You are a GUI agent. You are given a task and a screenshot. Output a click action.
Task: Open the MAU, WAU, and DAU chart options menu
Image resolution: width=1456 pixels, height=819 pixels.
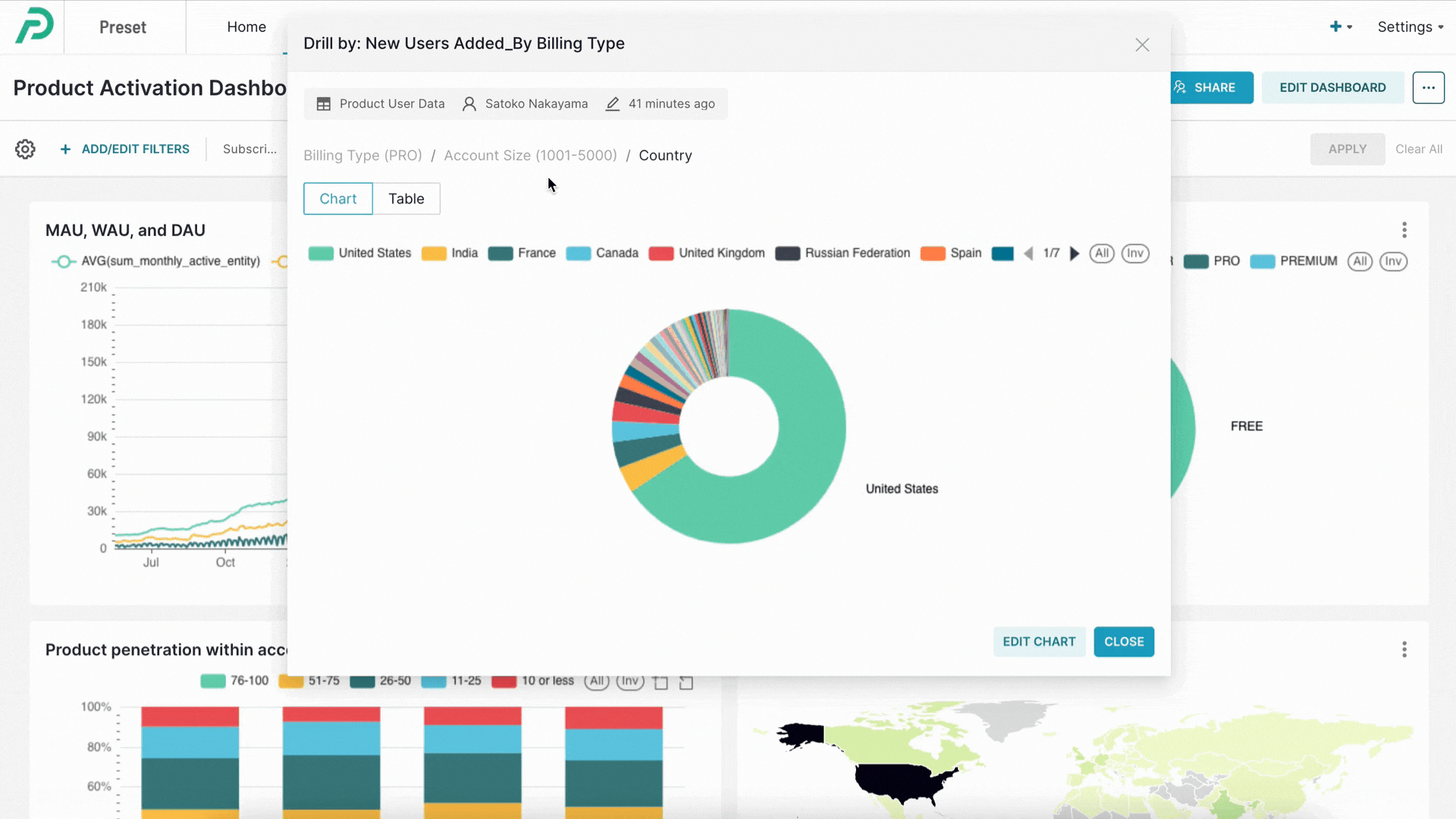1404,230
